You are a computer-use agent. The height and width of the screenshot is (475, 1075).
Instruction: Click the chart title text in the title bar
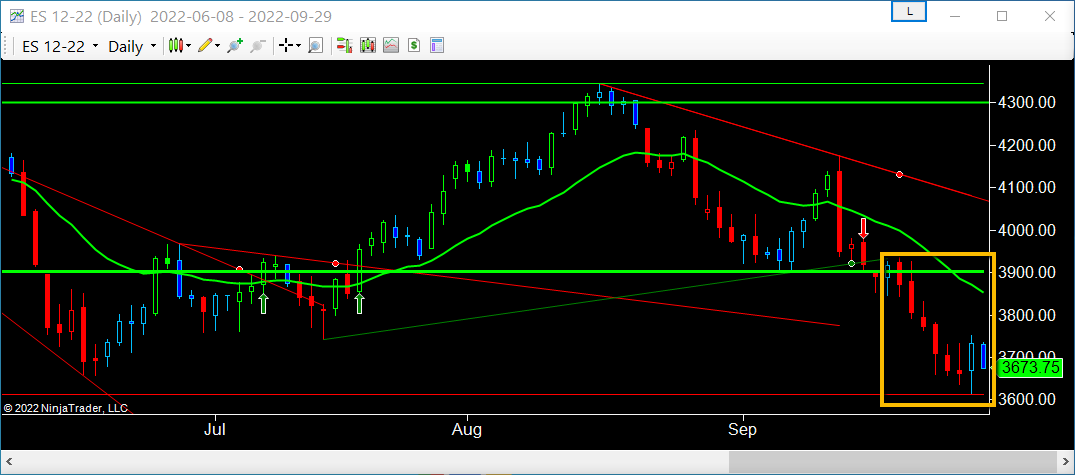pyautogui.click(x=182, y=16)
